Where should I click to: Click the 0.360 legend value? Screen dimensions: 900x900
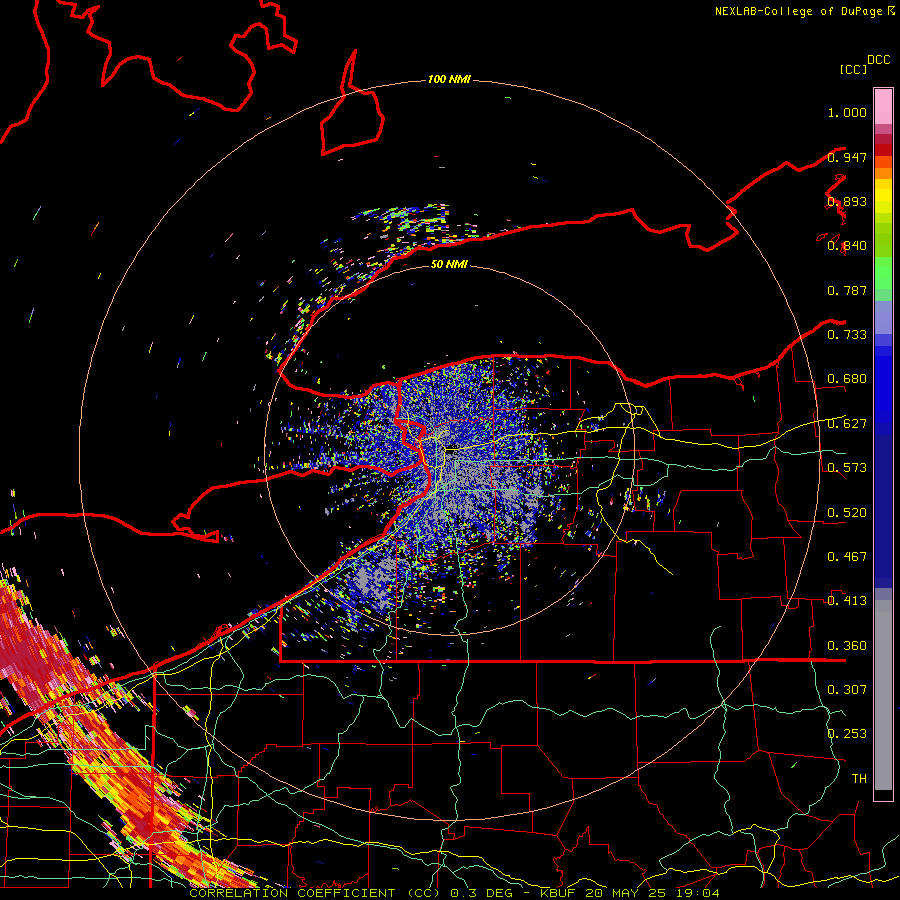[847, 646]
